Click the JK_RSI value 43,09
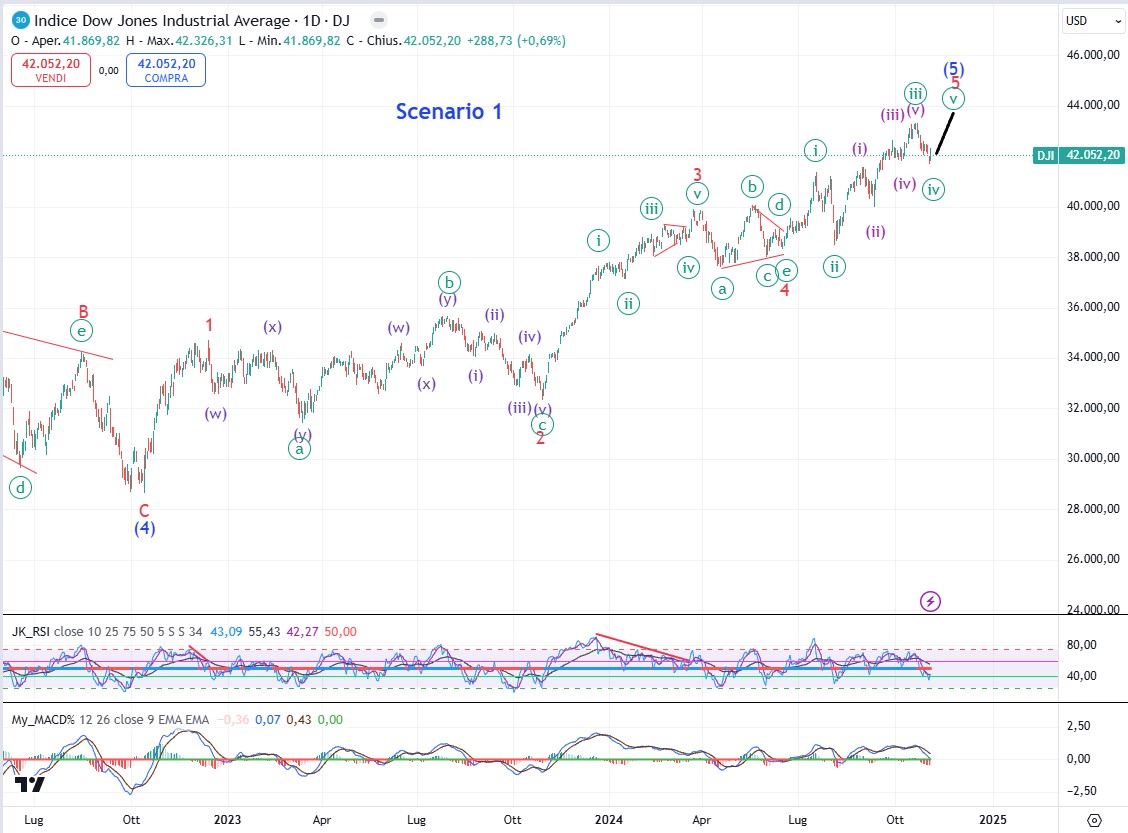 [x=226, y=632]
